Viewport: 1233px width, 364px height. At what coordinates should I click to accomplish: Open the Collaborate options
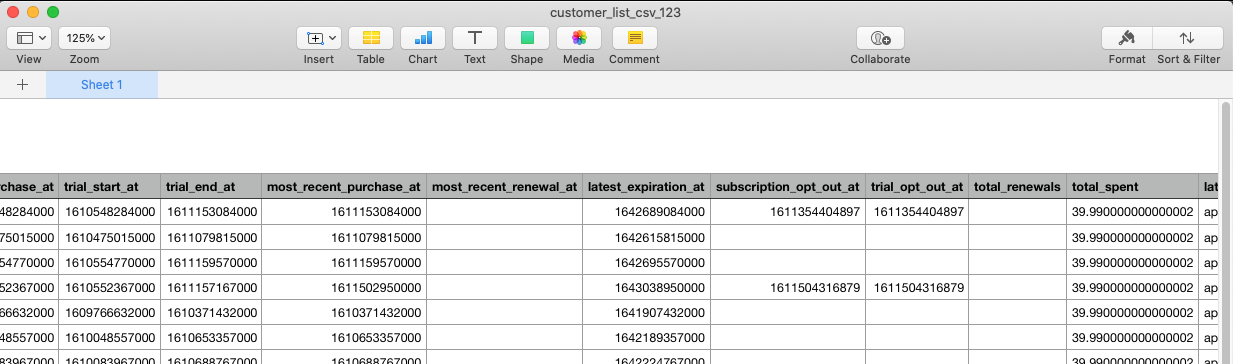[x=880, y=38]
